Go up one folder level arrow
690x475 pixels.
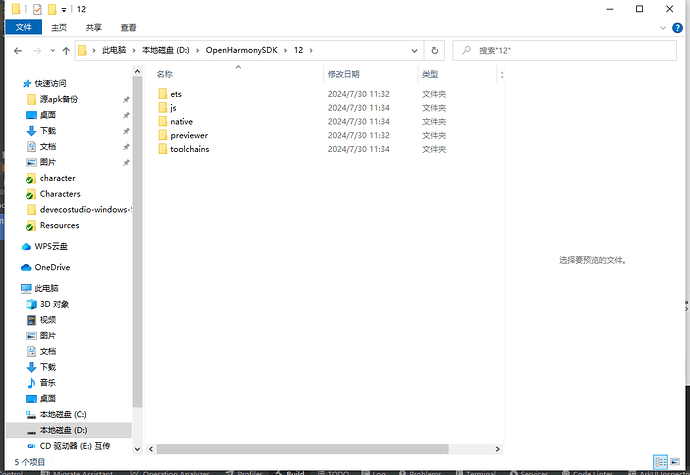point(66,51)
